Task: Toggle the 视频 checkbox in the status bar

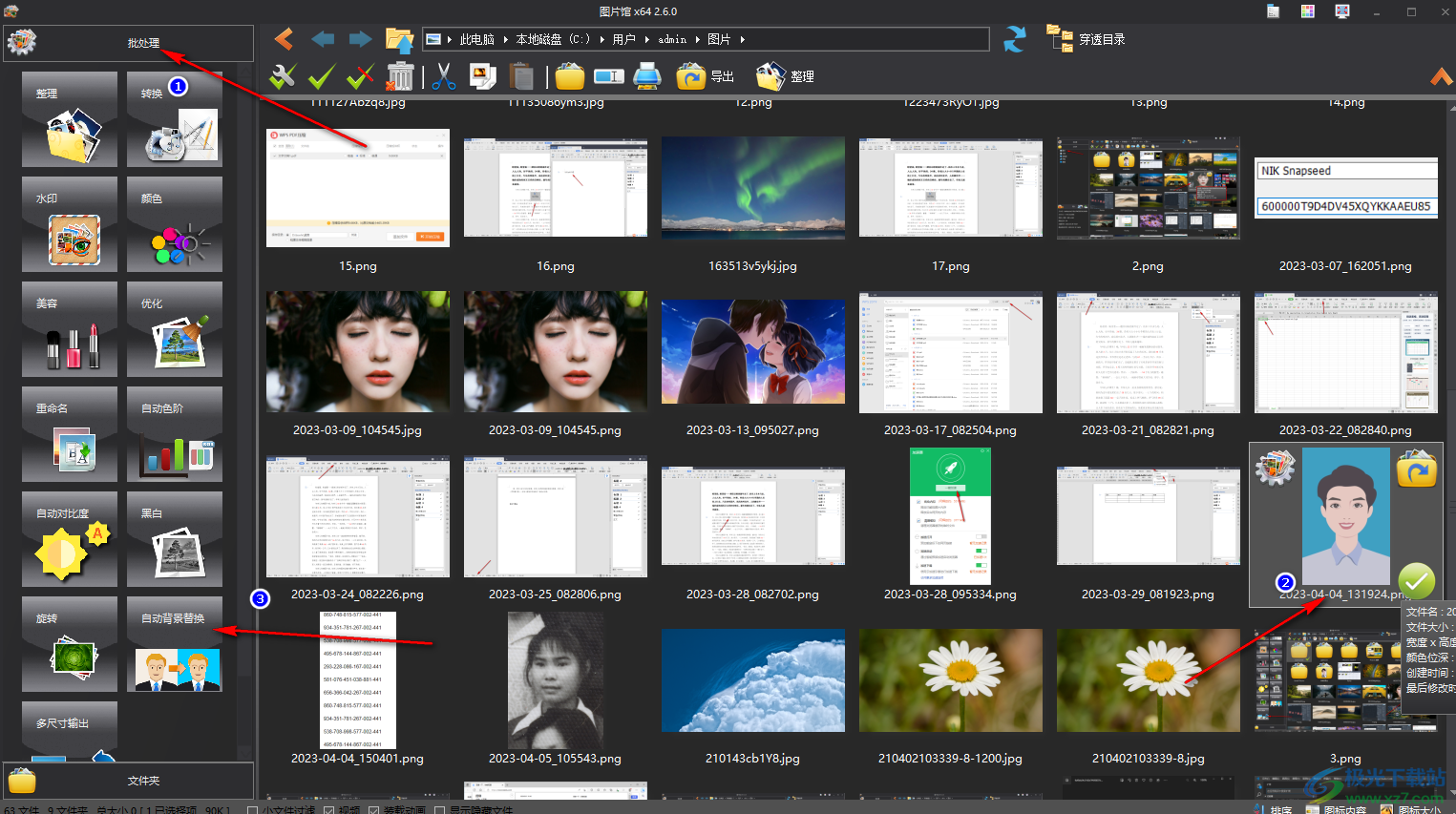Action: pyautogui.click(x=328, y=809)
